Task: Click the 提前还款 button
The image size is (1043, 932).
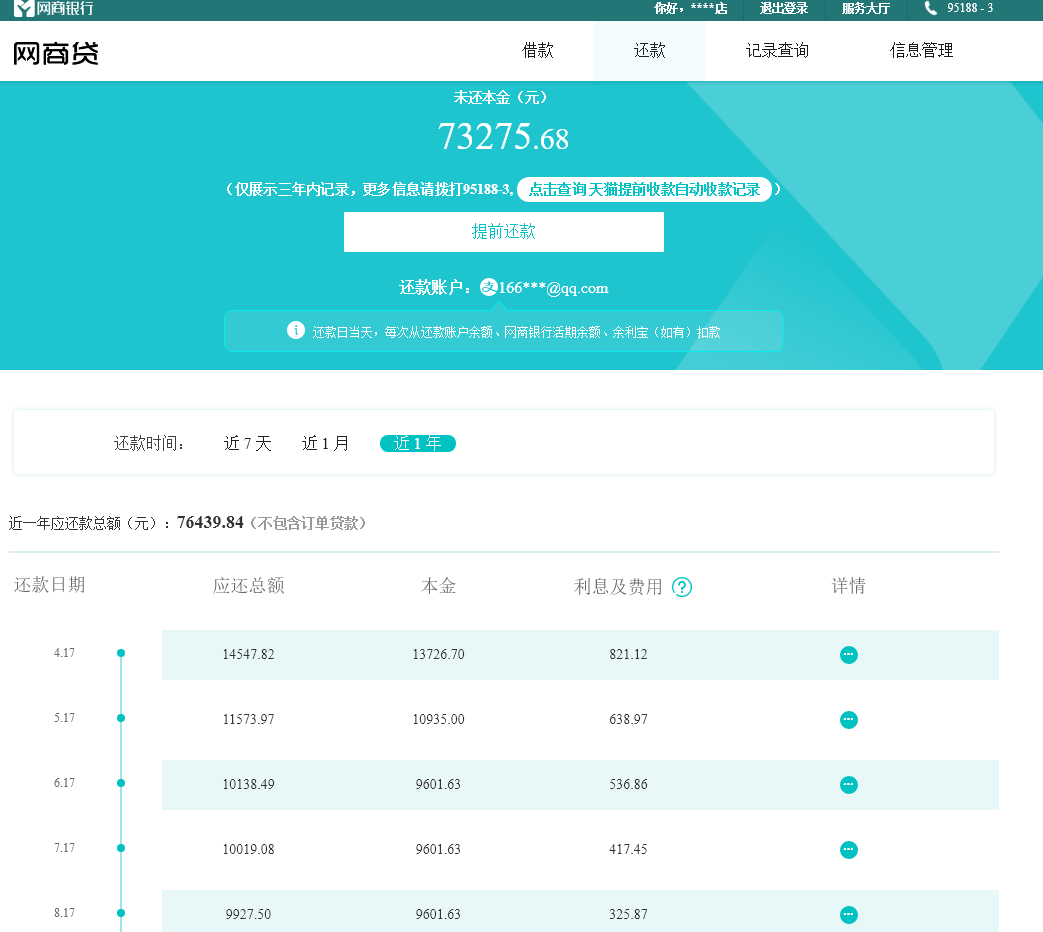Action: point(504,232)
